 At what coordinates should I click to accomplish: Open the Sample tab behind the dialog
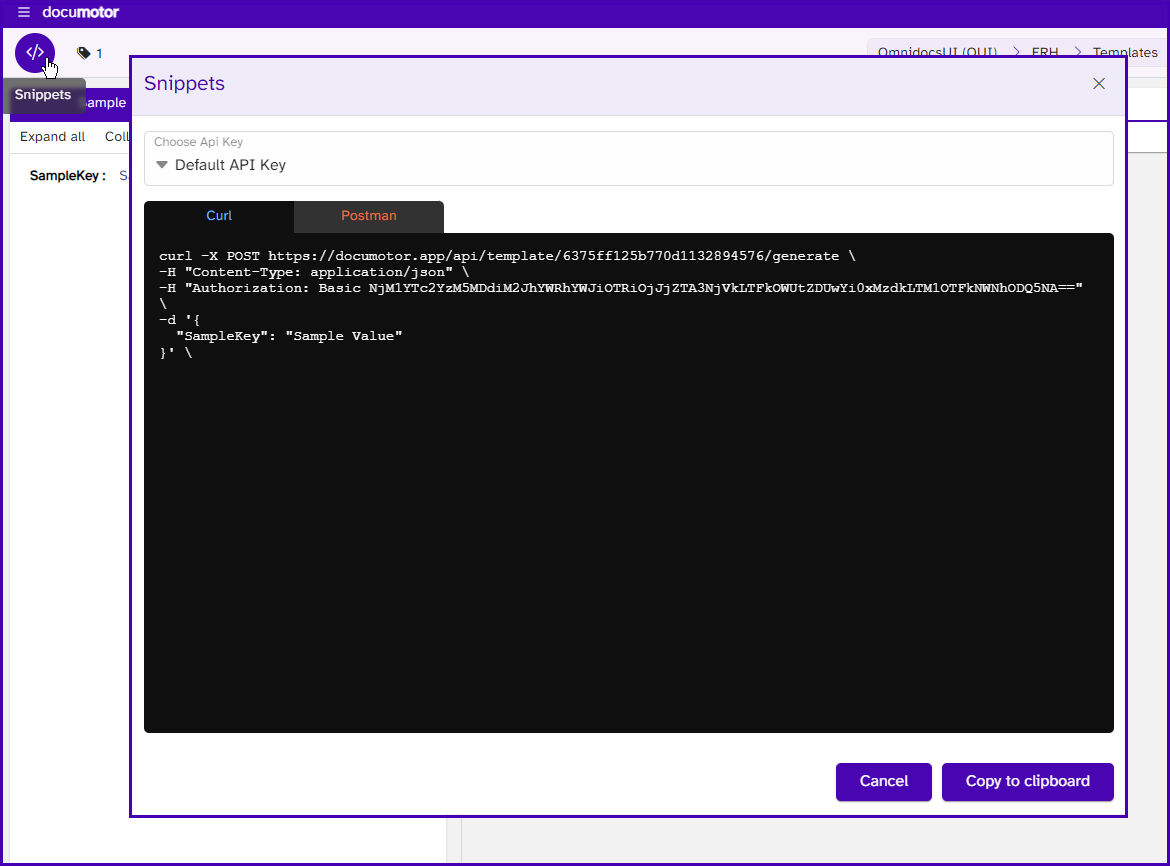pos(105,101)
